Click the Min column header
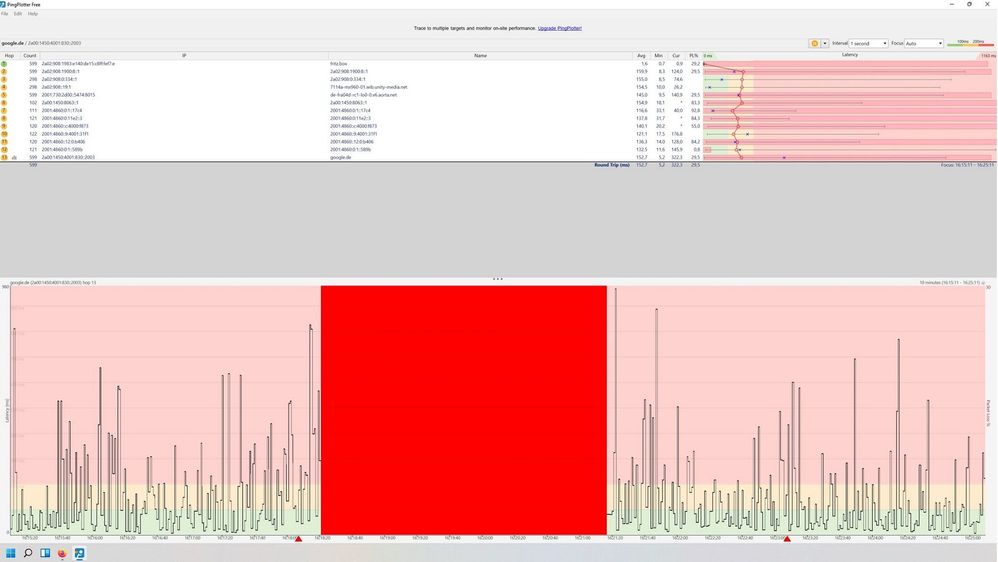Image resolution: width=998 pixels, height=562 pixels. pyautogui.click(x=658, y=55)
